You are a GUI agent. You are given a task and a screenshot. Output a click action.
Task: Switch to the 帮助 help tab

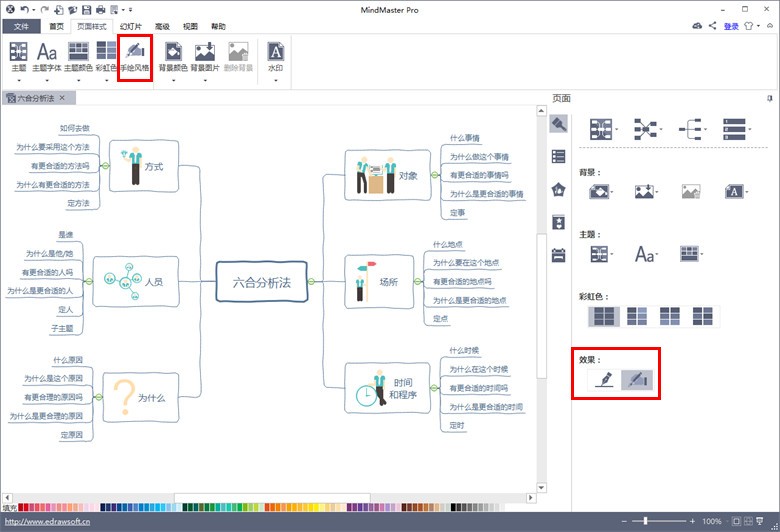click(x=218, y=26)
